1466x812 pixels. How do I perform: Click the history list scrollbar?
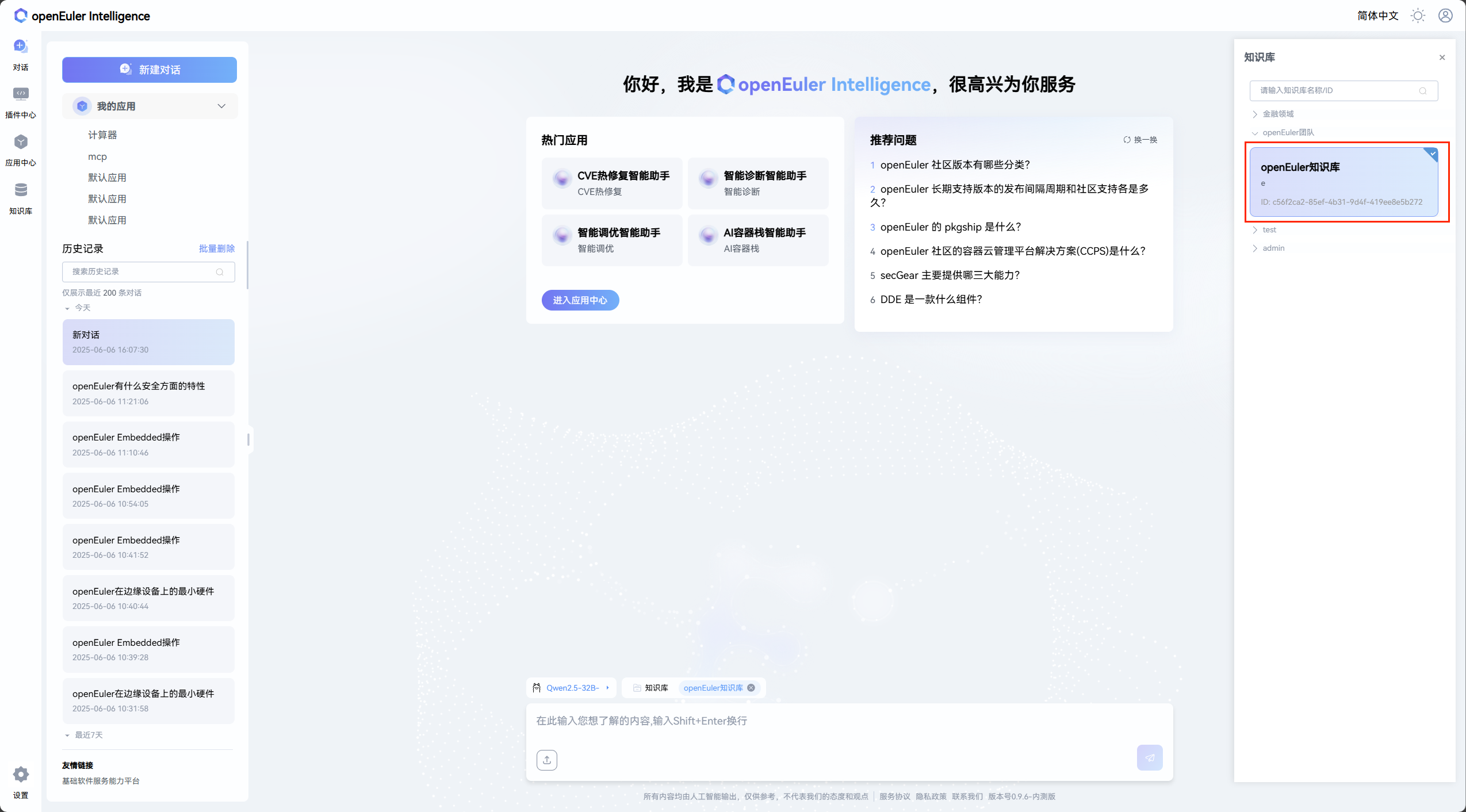[247, 265]
